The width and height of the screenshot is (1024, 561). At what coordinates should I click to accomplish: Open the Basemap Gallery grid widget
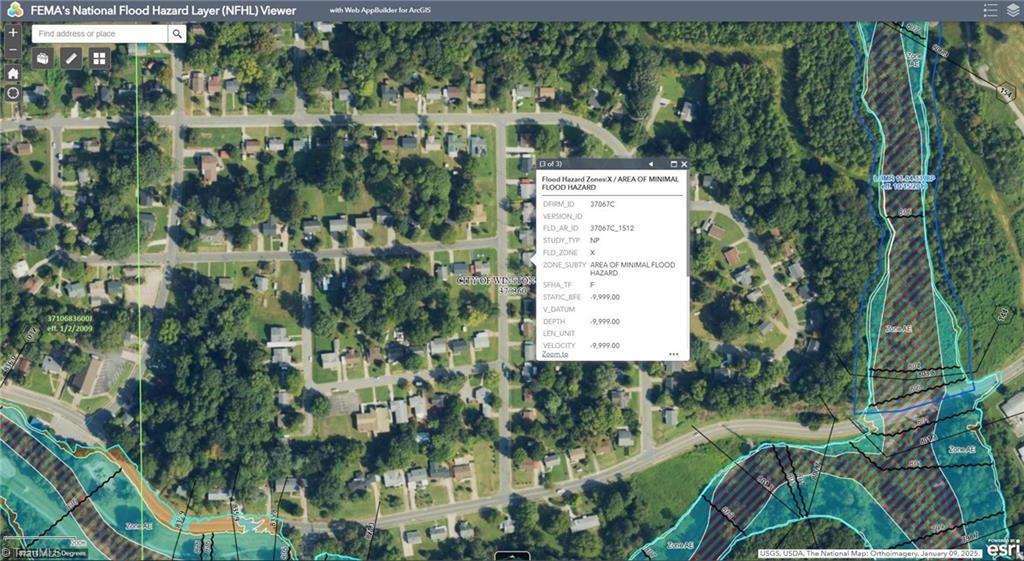click(x=99, y=59)
